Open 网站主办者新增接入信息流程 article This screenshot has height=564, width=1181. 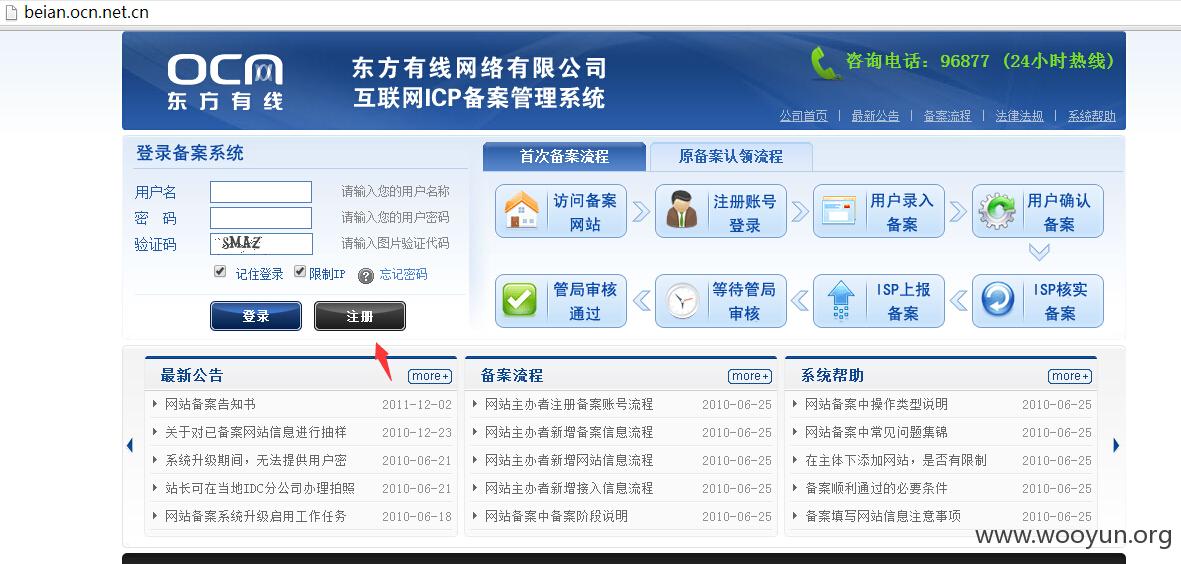click(569, 488)
